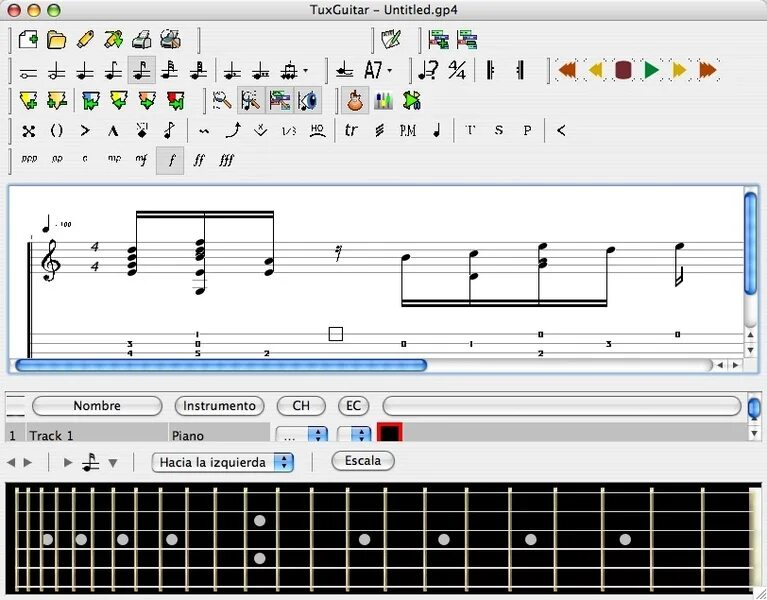Image resolution: width=767 pixels, height=600 pixels.
Task: Apply hammer-on HO effect
Action: click(317, 131)
